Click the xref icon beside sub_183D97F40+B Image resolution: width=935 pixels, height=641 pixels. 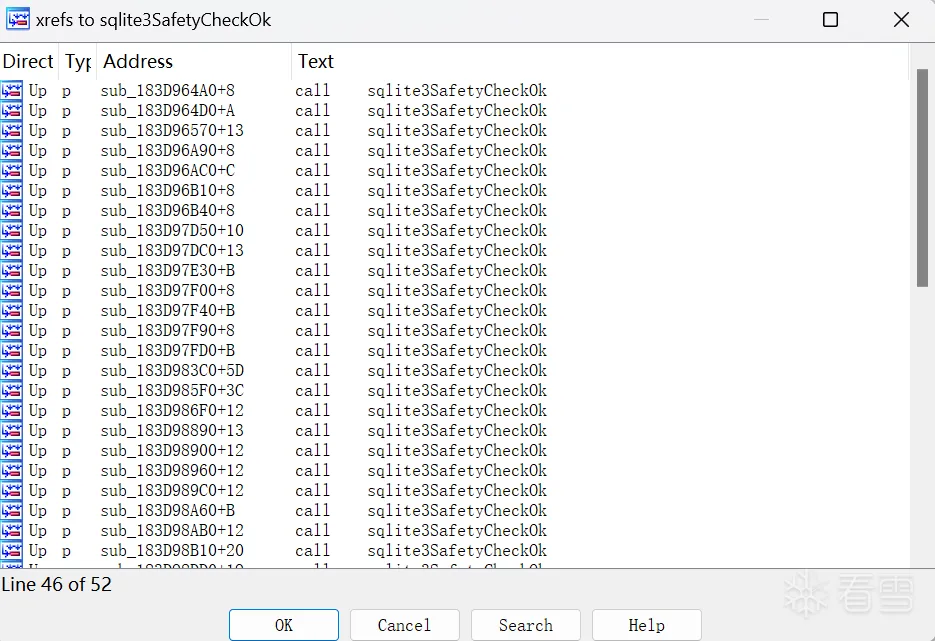click(x=12, y=311)
